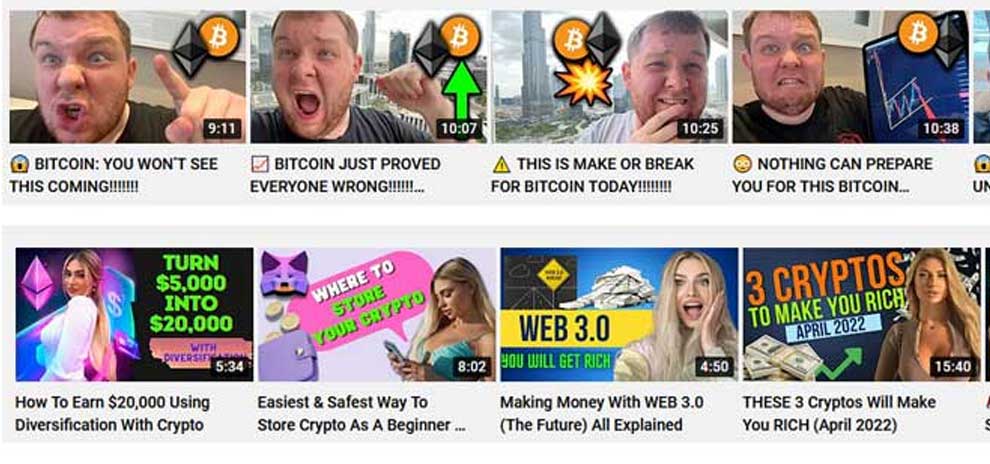Click the 5:34 duration badge

pyautogui.click(x=229, y=367)
